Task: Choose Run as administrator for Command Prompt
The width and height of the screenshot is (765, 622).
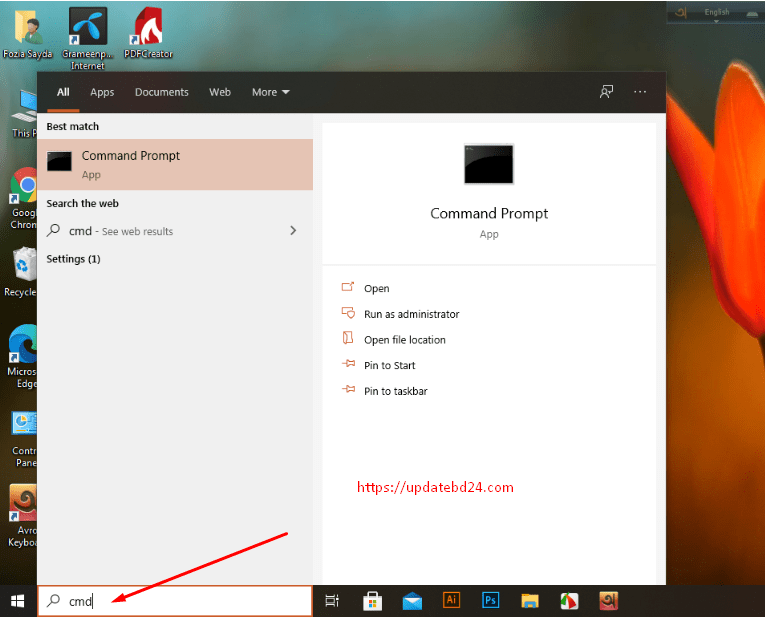Action: 411,314
